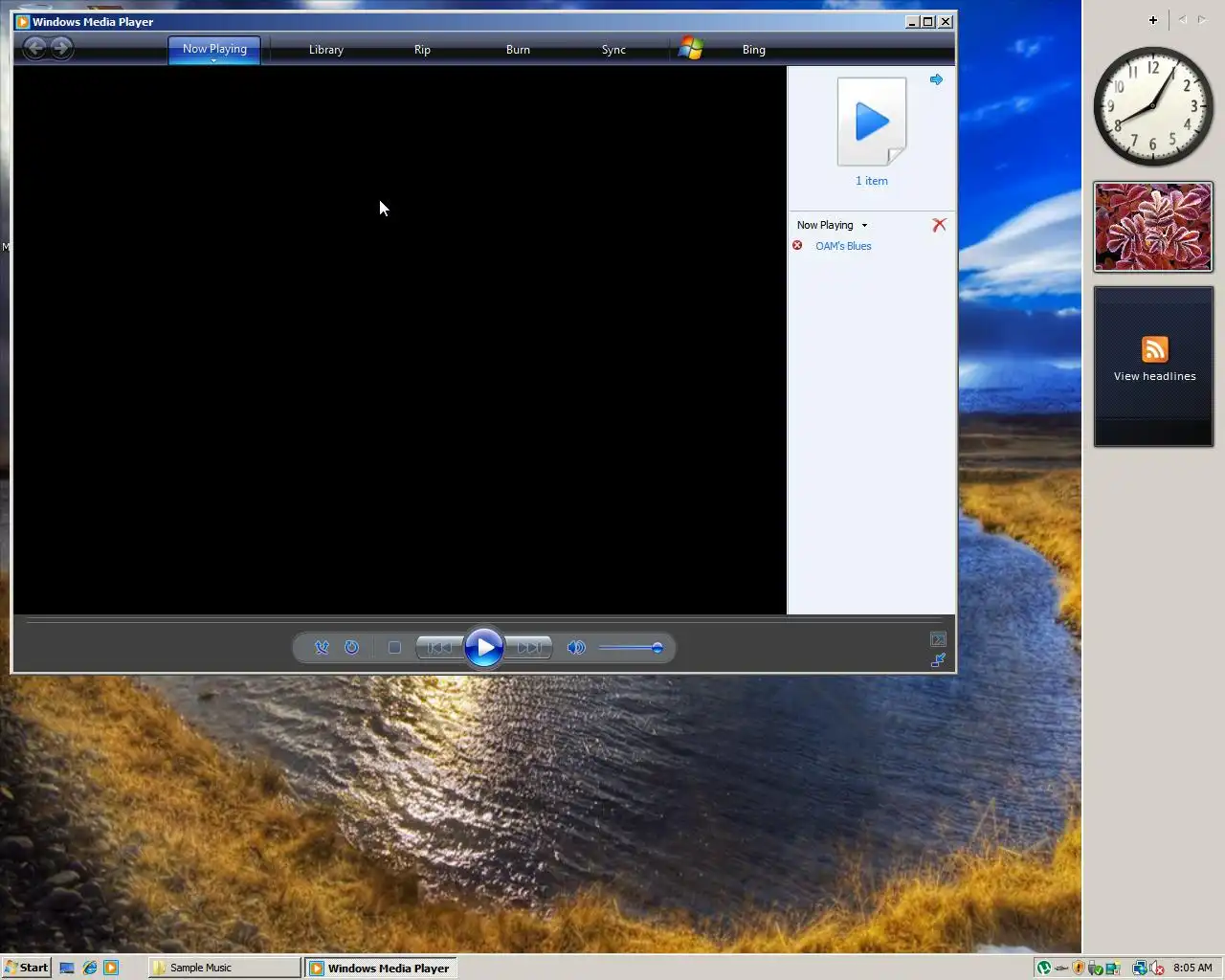Click the uTorrent tray icon
This screenshot has width=1225, height=980.
[1044, 968]
